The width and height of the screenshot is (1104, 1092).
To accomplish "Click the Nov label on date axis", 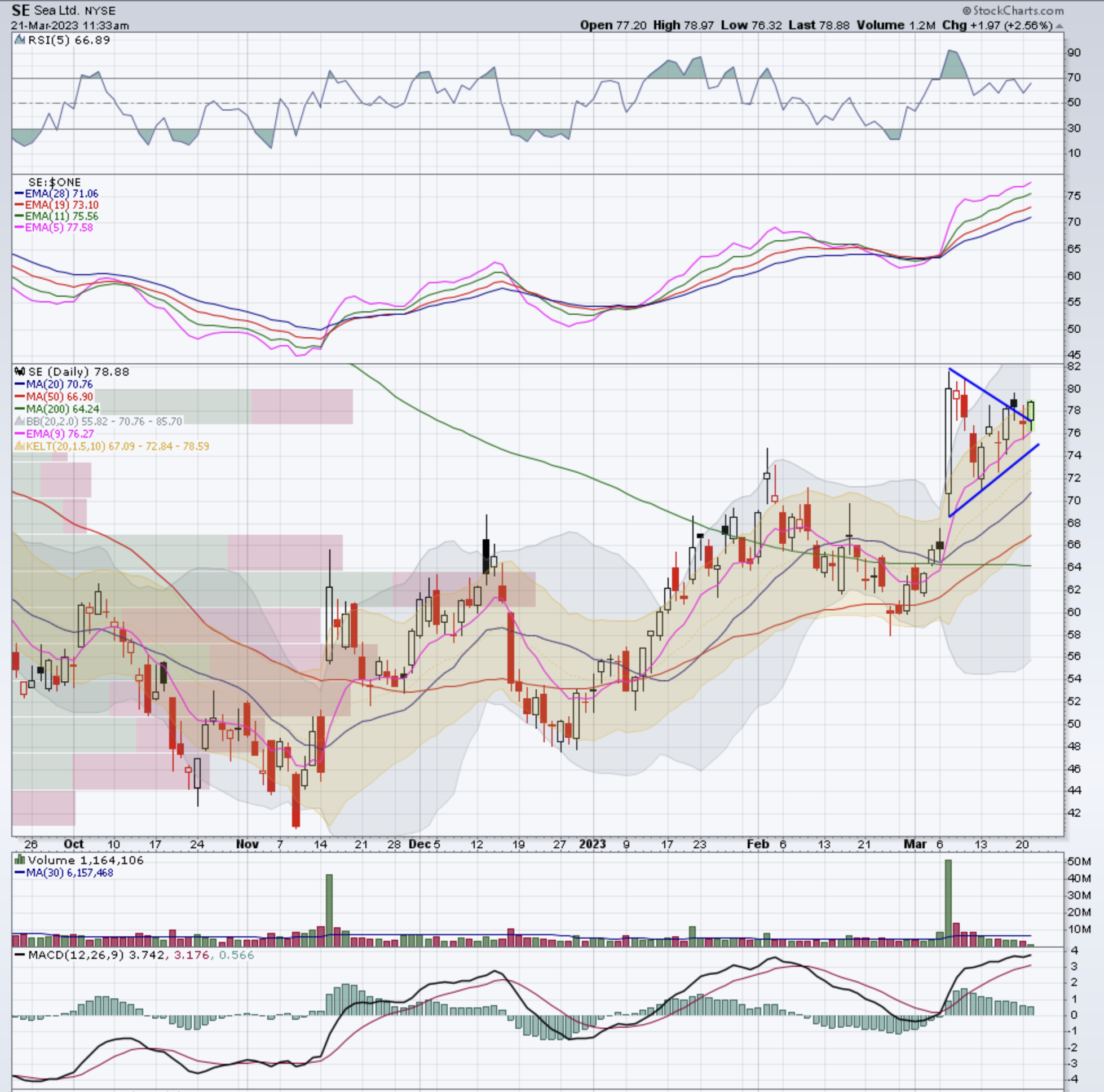I will click(247, 844).
